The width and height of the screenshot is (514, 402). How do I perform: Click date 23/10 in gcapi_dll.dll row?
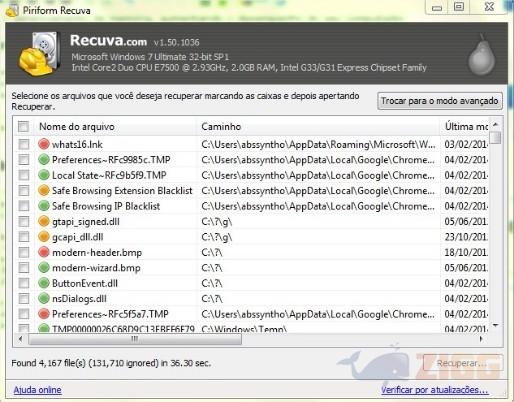(466, 237)
